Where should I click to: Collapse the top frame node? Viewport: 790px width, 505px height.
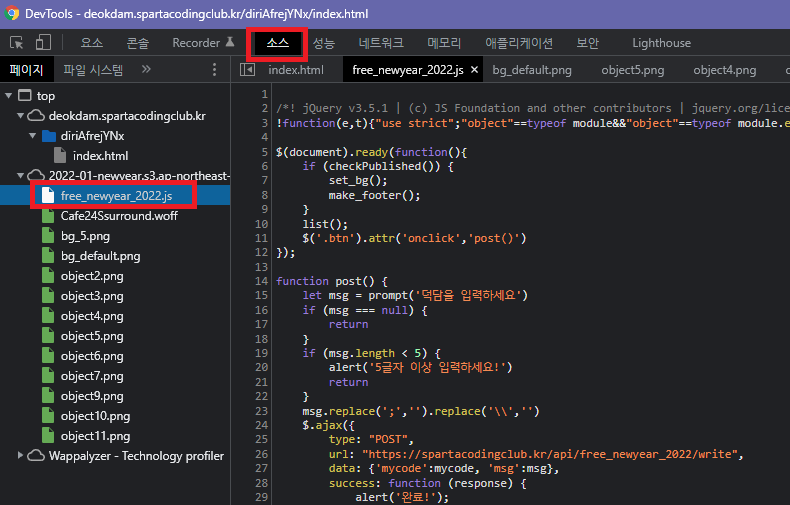click(x=9, y=95)
